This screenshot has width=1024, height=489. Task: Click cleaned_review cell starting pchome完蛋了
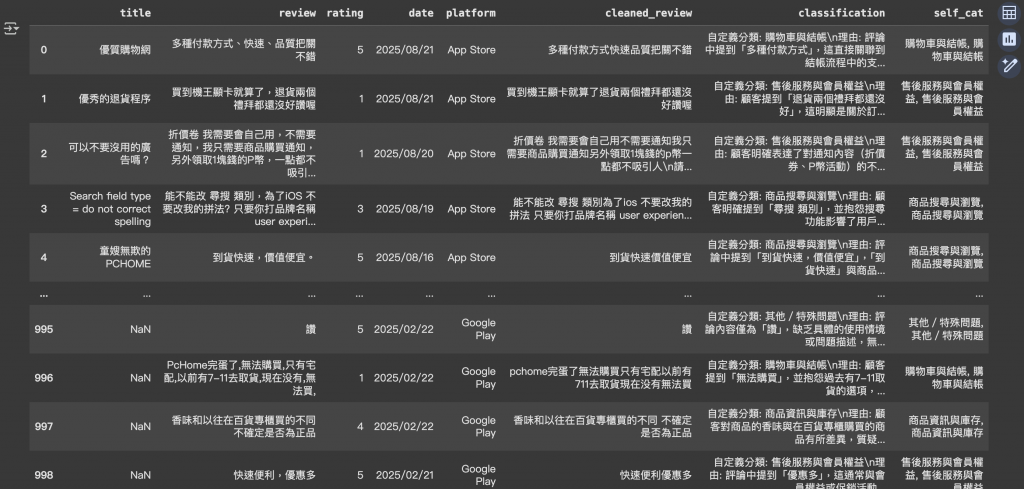[601, 377]
